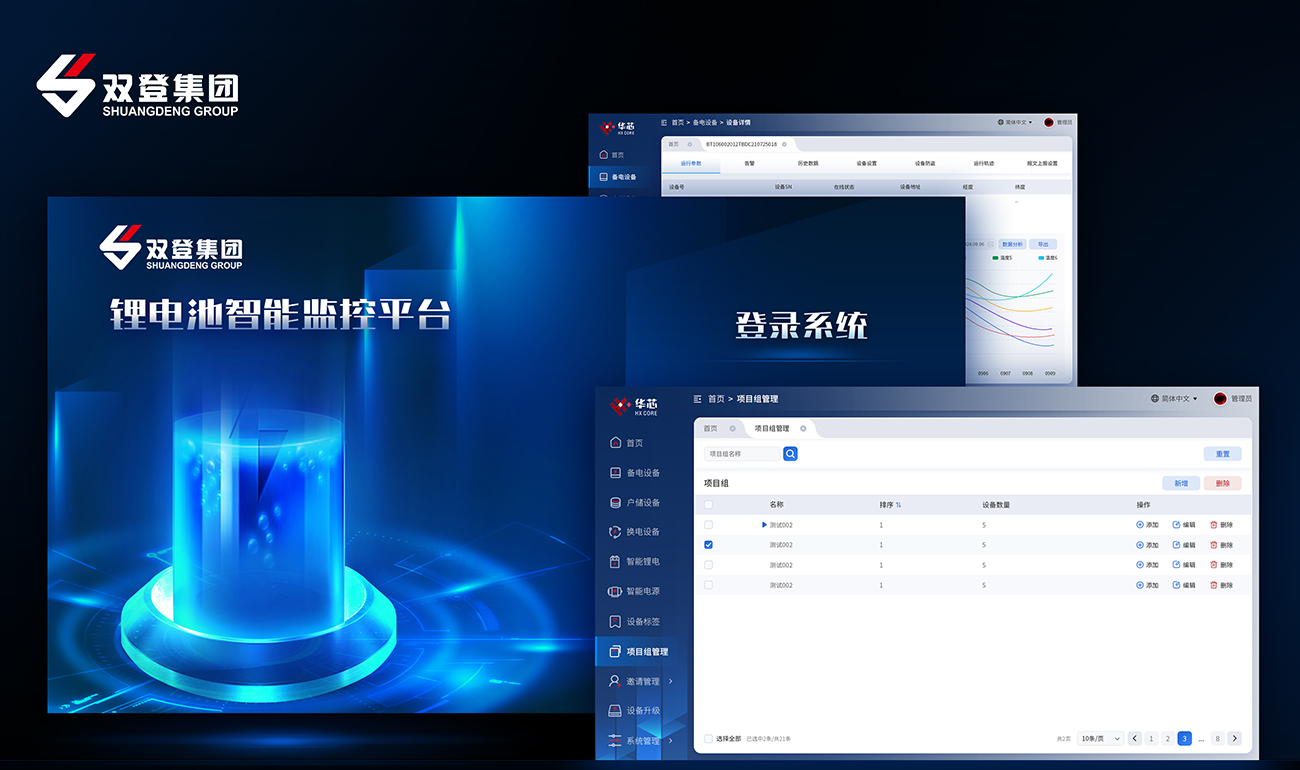Tick the 选择全部 checkbox
Screen dimensions: 1300x770
tap(709, 739)
